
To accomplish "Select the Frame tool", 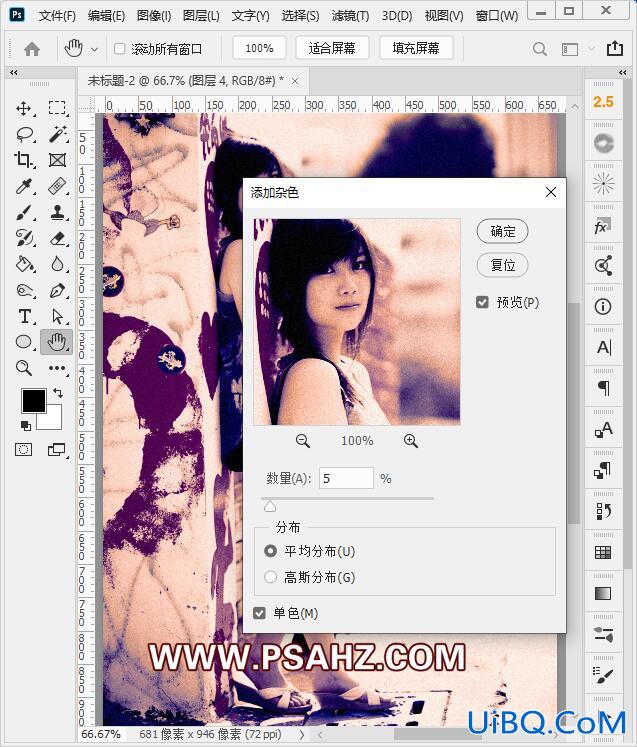I will pyautogui.click(x=57, y=160).
